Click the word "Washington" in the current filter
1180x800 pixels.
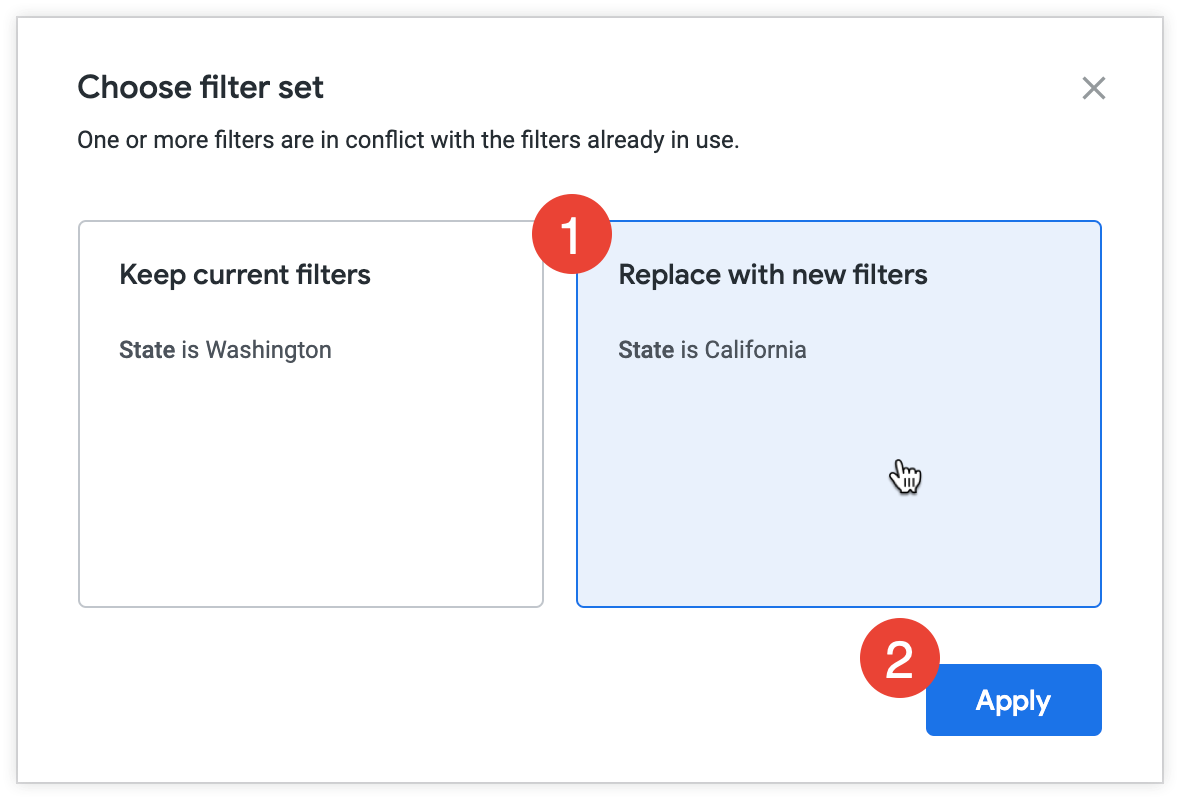268,350
